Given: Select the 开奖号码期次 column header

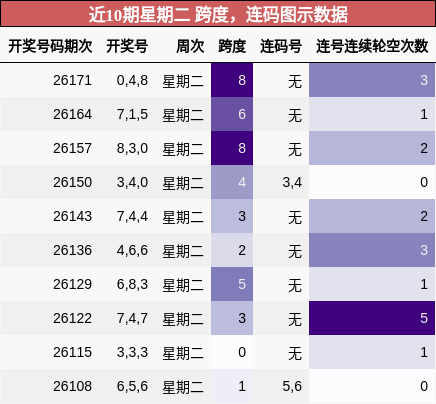Looking at the screenshot, I should (50, 46).
